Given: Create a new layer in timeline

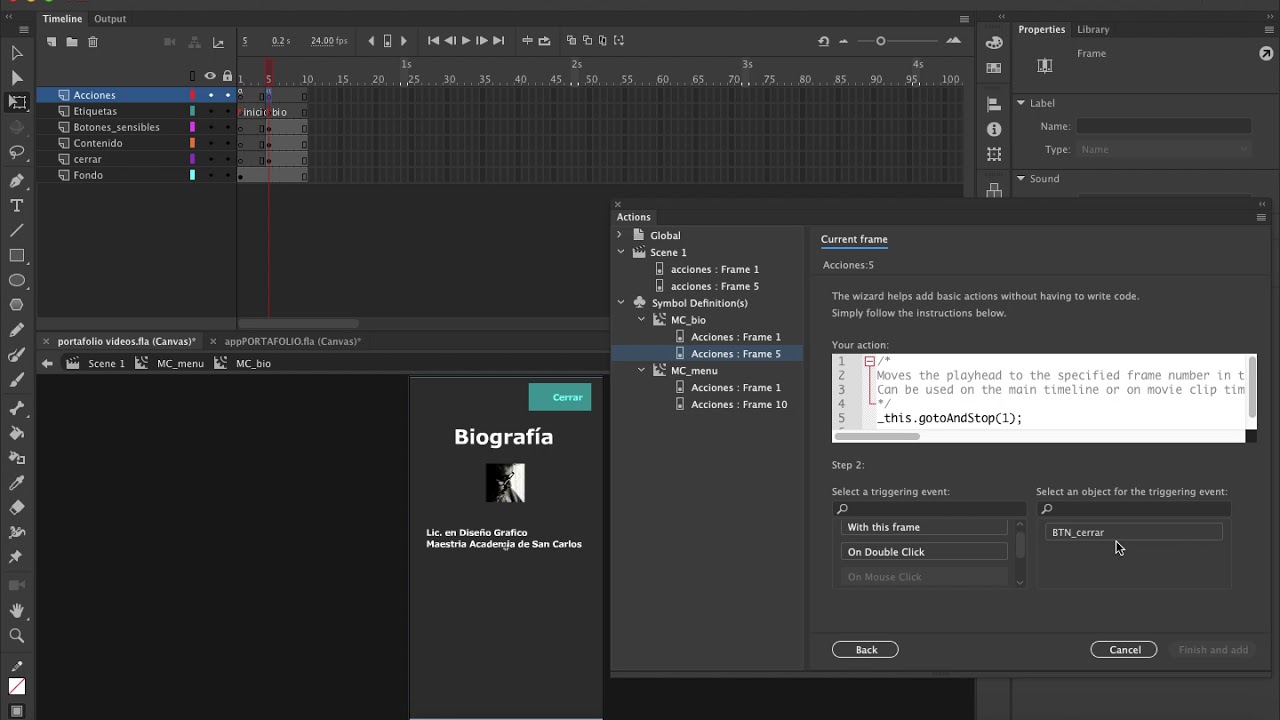Looking at the screenshot, I should (50, 41).
